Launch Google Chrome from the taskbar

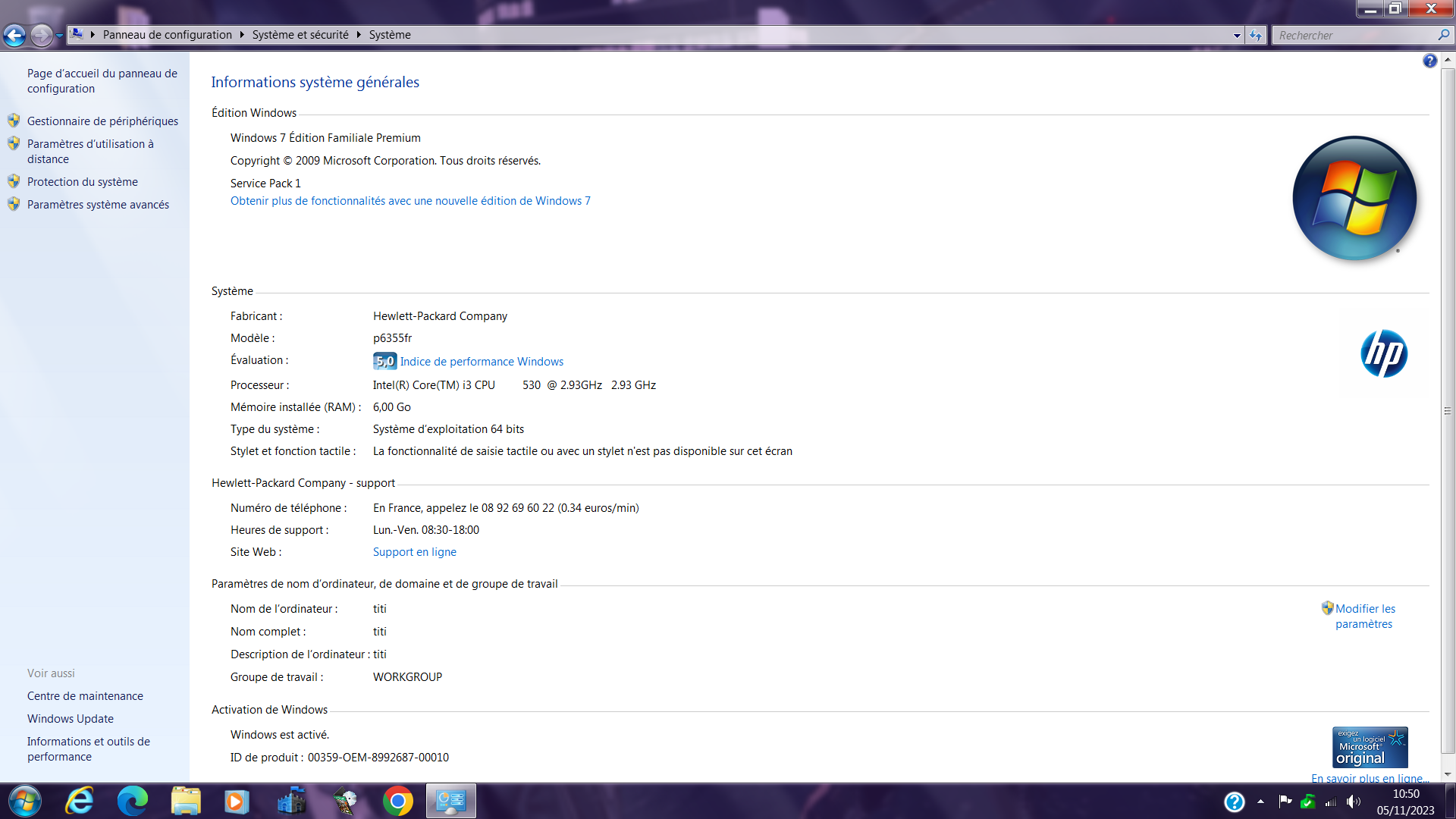(x=397, y=801)
